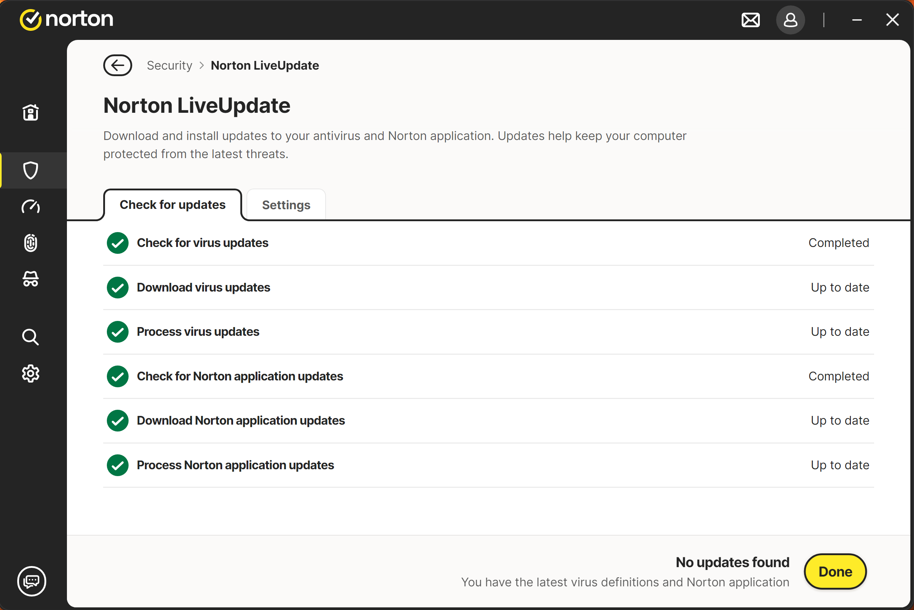Switch to the Settings tab
The width and height of the screenshot is (914, 610).
[286, 205]
